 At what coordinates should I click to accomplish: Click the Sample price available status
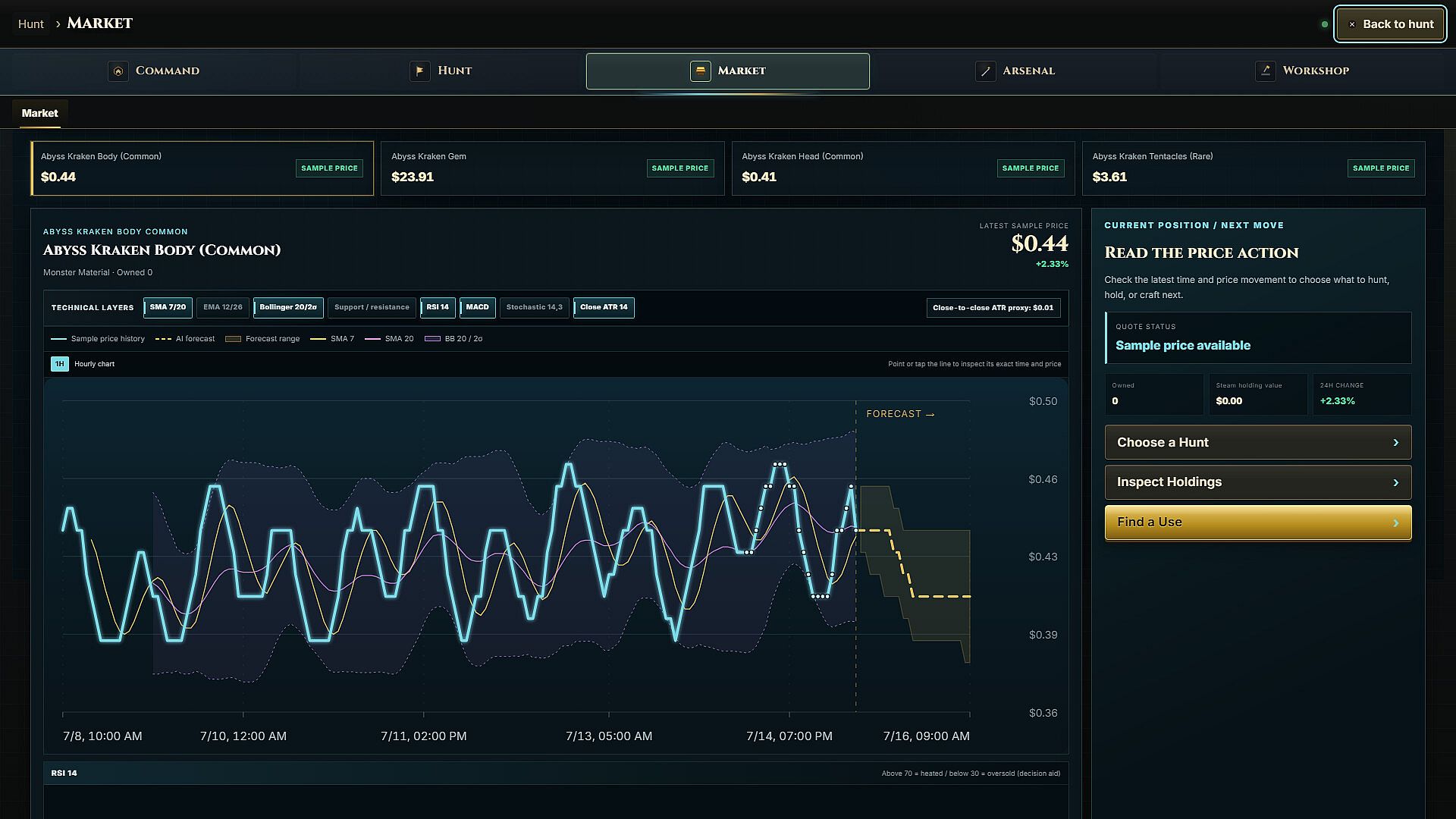coord(1183,346)
